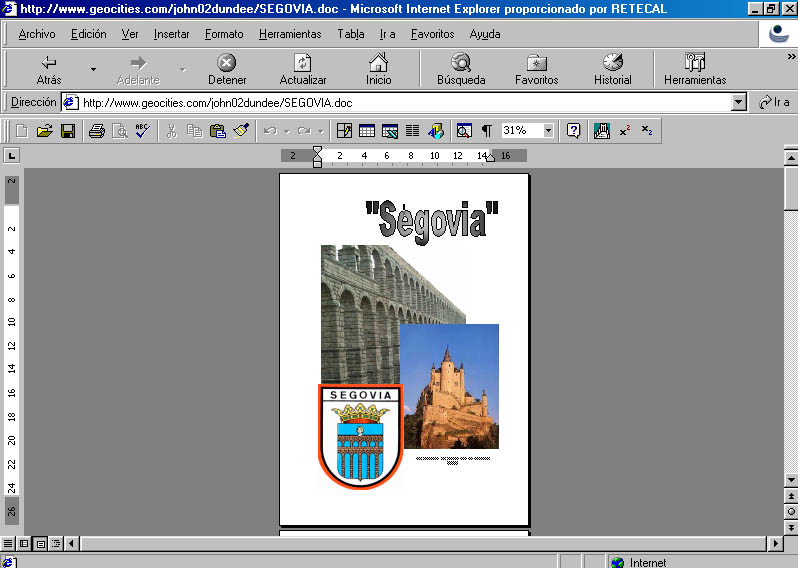Expand the toolbar overflow chevron
The height and width of the screenshot is (568, 798).
click(x=791, y=56)
